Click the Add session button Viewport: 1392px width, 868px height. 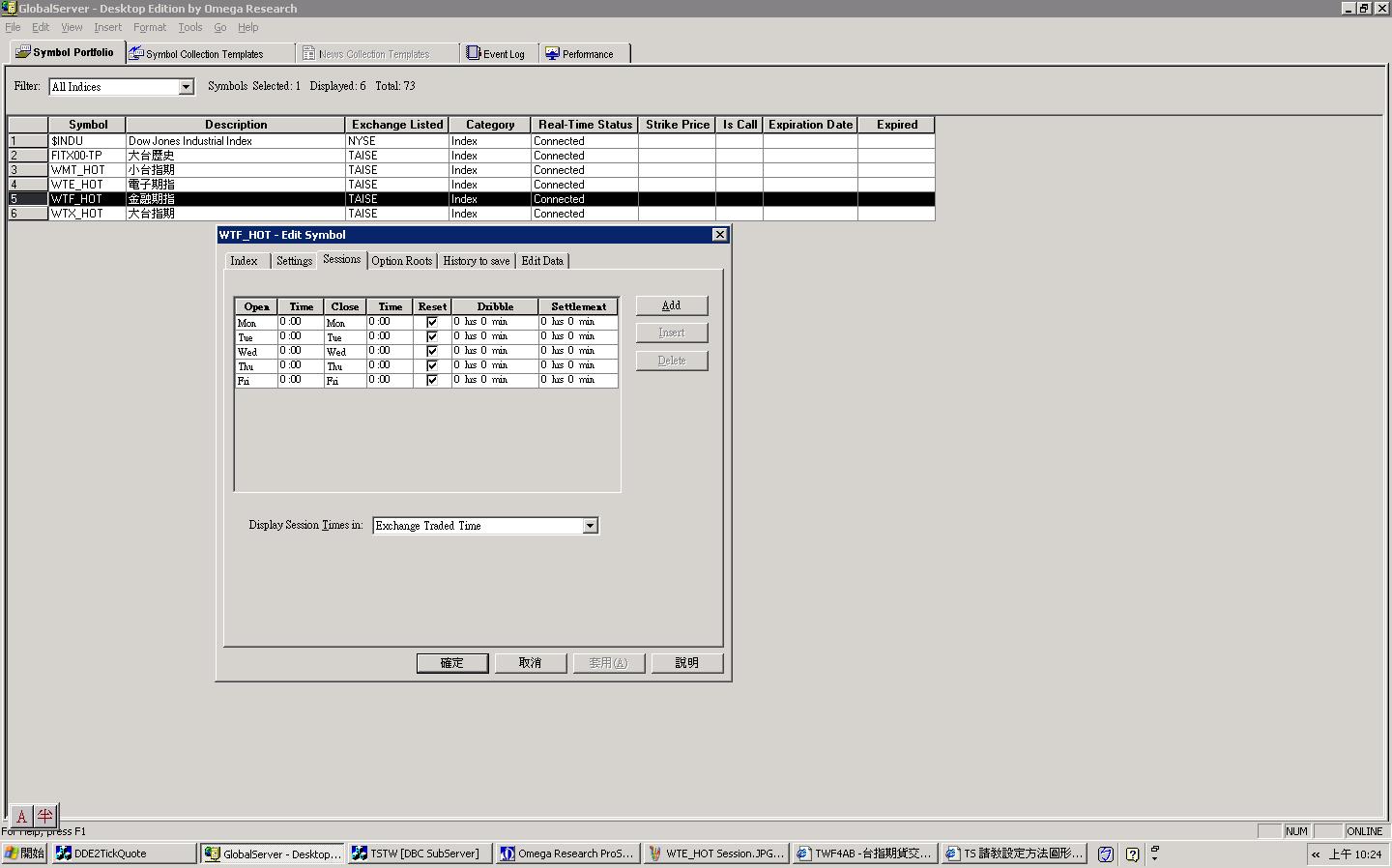point(672,305)
